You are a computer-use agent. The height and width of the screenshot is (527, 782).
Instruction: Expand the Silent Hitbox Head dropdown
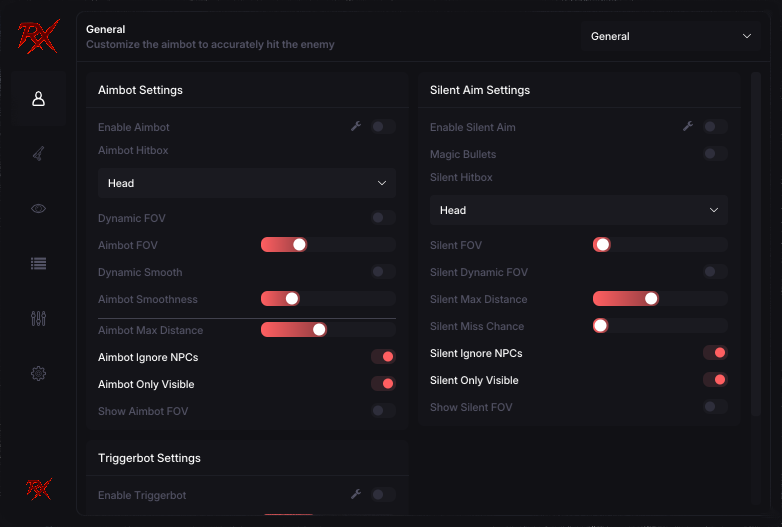579,210
